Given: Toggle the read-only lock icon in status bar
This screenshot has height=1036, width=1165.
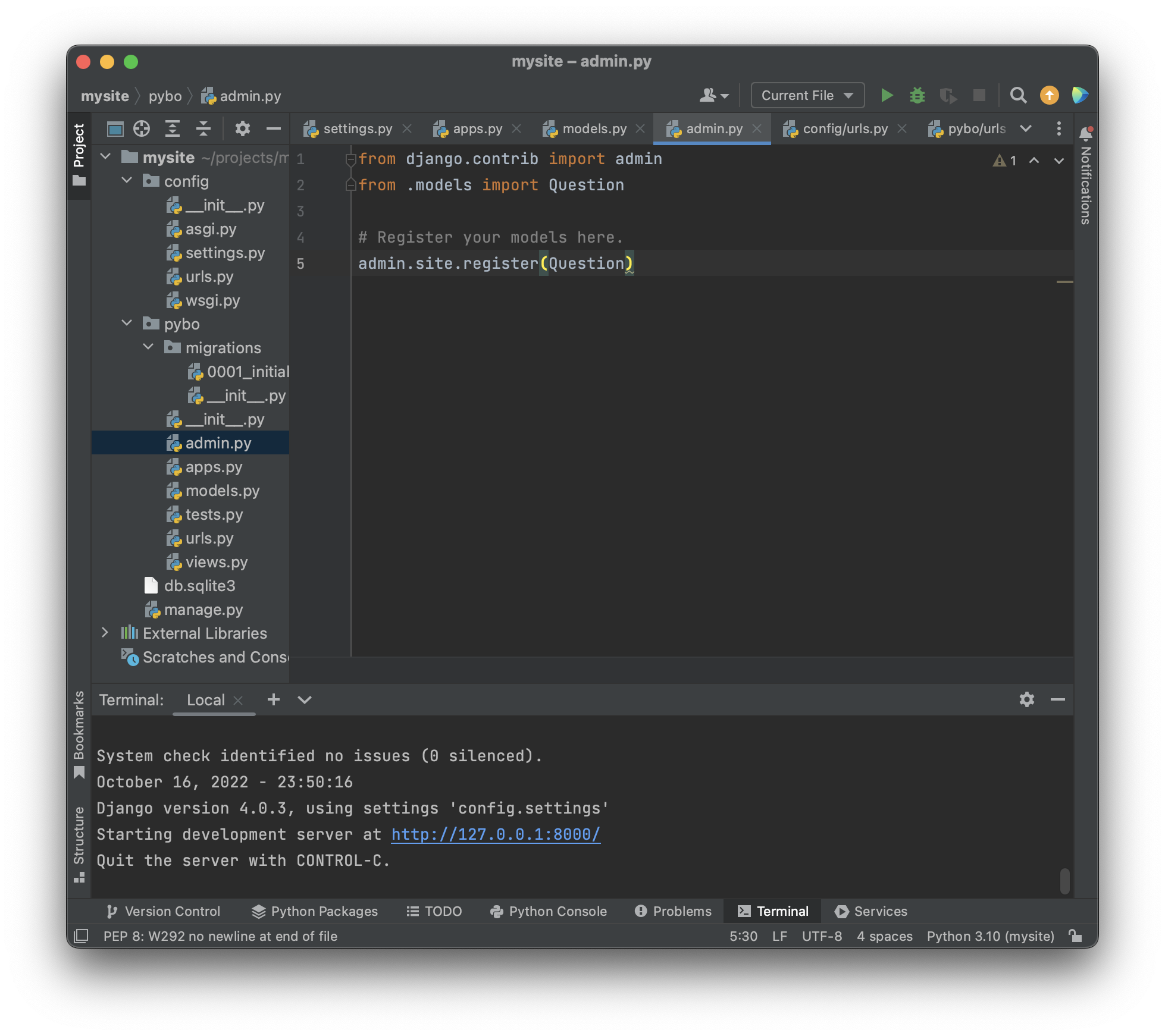Looking at the screenshot, I should click(x=1075, y=935).
